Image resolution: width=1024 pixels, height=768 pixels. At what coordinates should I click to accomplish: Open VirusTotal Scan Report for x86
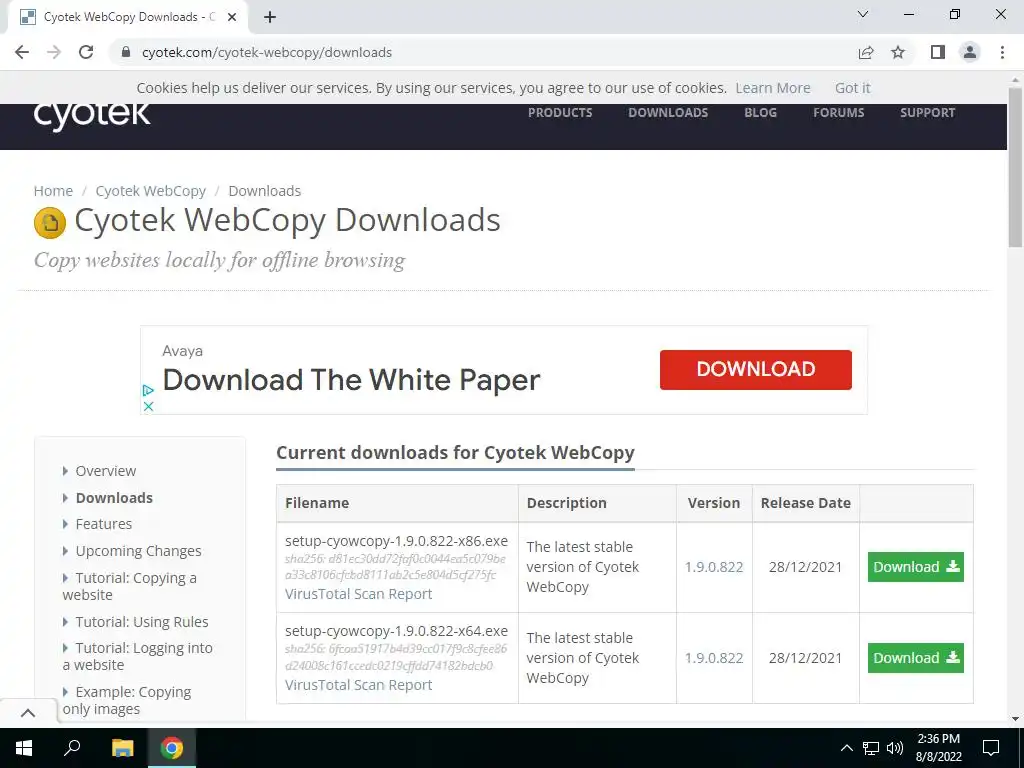pos(359,594)
